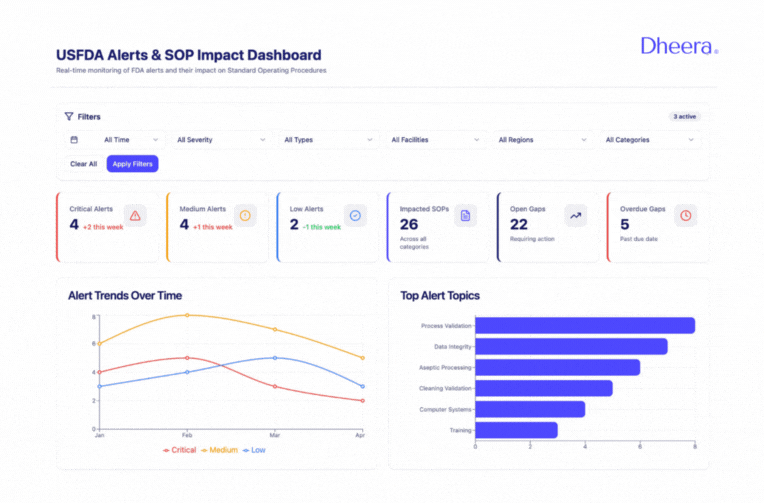Click the Overdue Gaps clock icon
The image size is (764, 503).
click(685, 215)
